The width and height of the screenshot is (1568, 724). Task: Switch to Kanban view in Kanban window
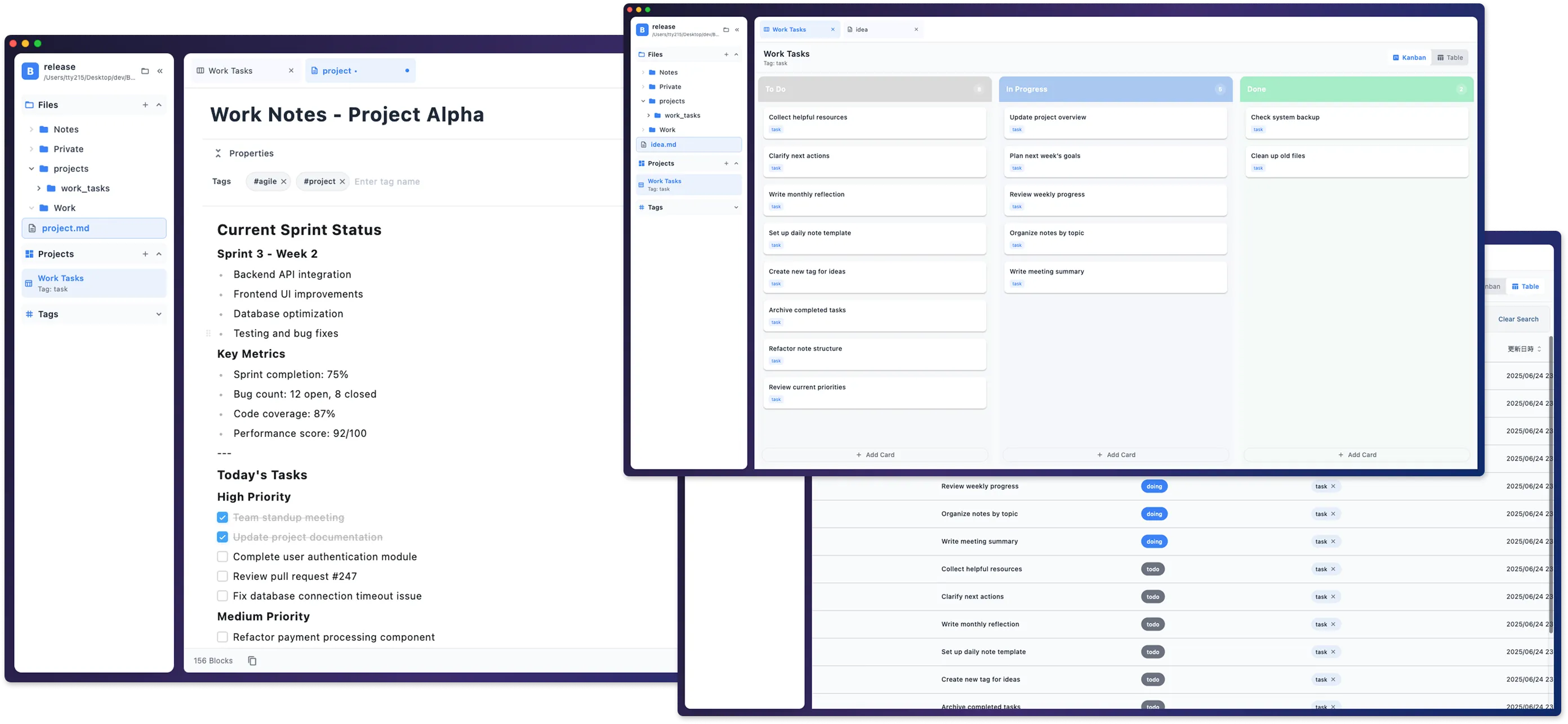1409,58
